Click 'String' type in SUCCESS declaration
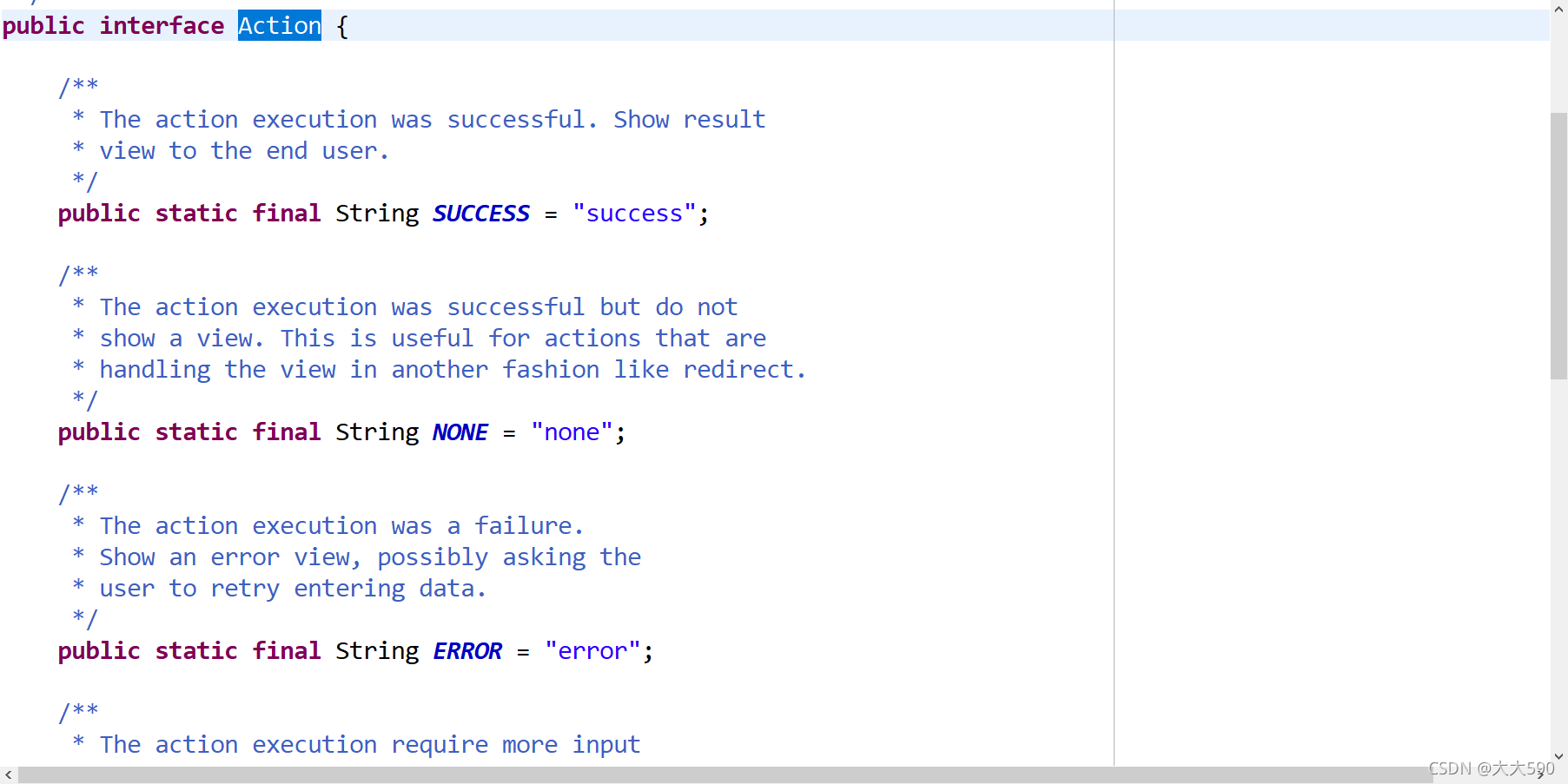Image resolution: width=1568 pixels, height=784 pixels. coord(377,214)
